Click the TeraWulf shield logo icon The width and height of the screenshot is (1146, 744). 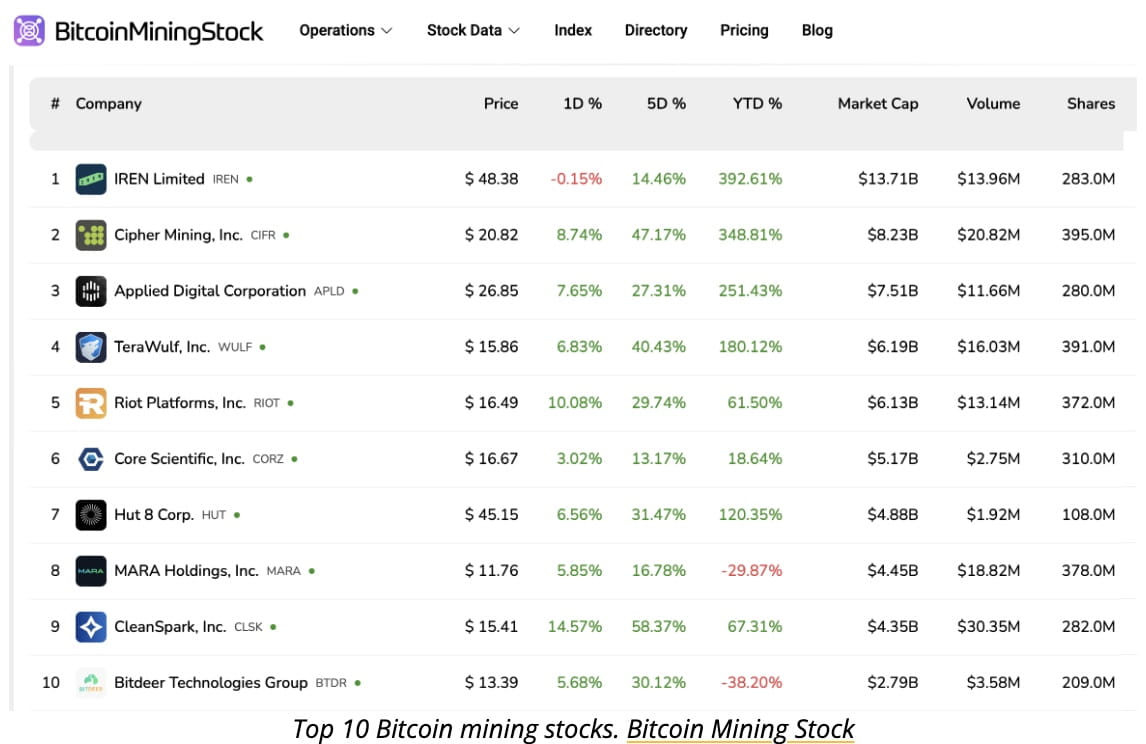[x=91, y=347]
